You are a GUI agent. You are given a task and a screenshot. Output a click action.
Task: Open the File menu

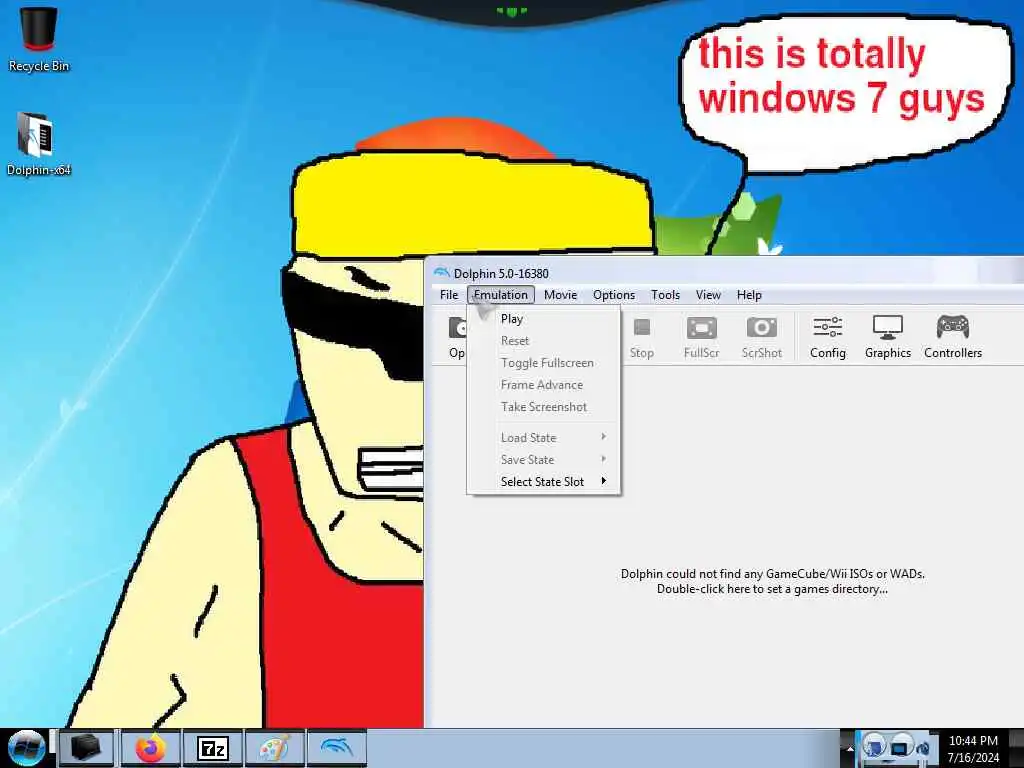tap(449, 295)
